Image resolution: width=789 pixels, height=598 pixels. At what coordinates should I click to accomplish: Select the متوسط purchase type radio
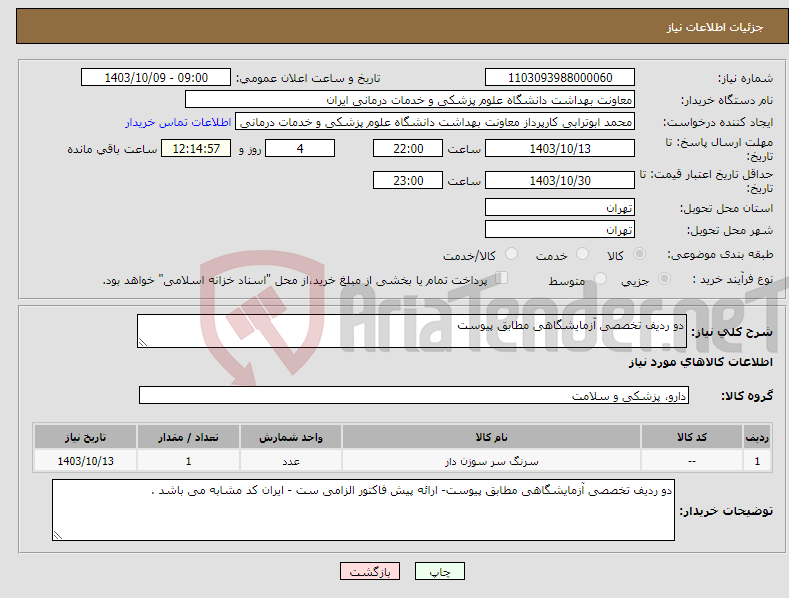[x=600, y=279]
